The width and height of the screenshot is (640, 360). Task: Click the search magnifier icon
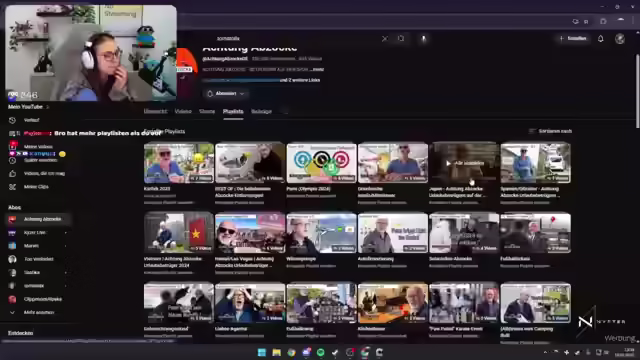coord(401,38)
